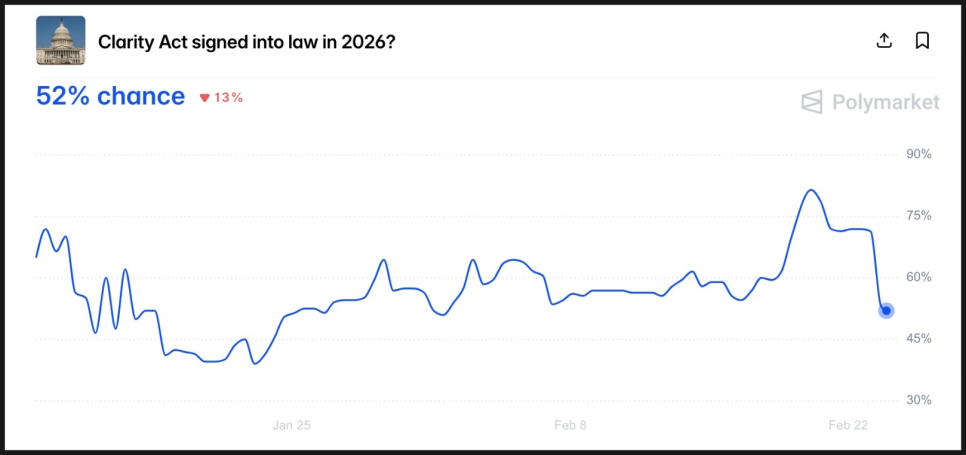Click the 90% axis label
The height and width of the screenshot is (455, 966).
(918, 155)
